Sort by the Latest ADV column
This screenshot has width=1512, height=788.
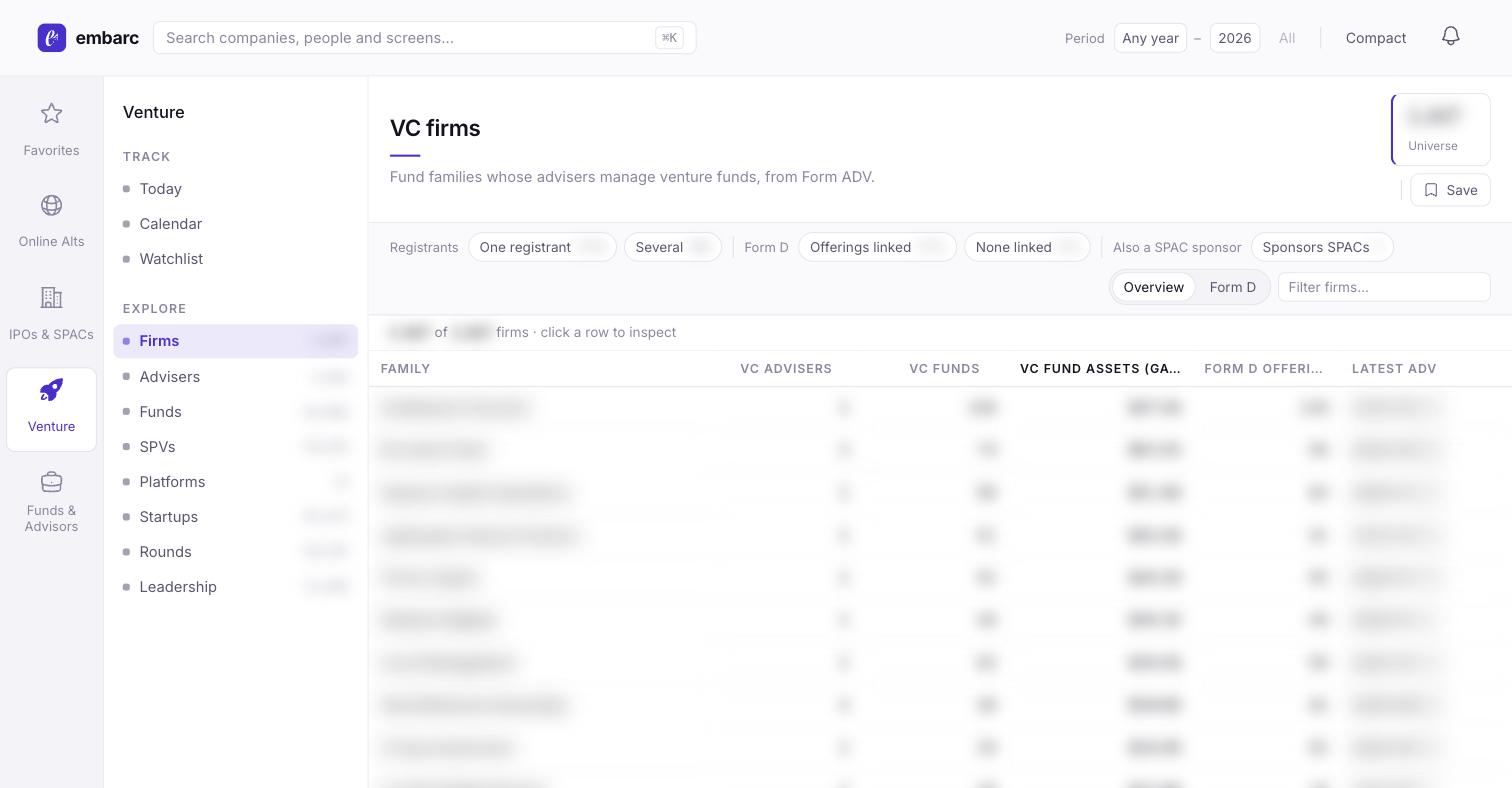click(x=1394, y=369)
